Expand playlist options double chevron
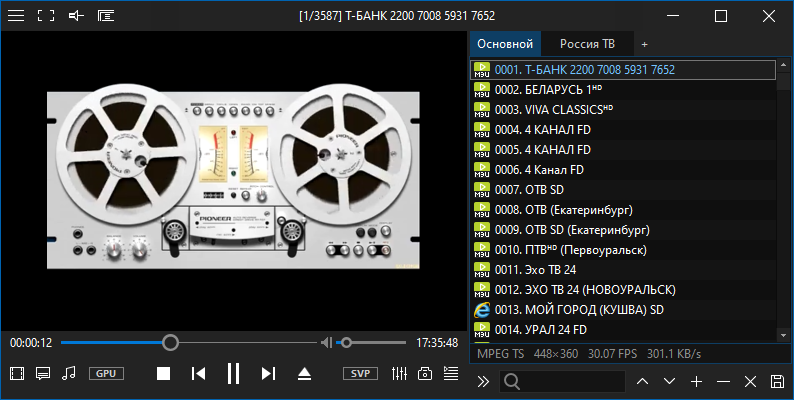Image resolution: width=794 pixels, height=400 pixels. pyautogui.click(x=483, y=381)
